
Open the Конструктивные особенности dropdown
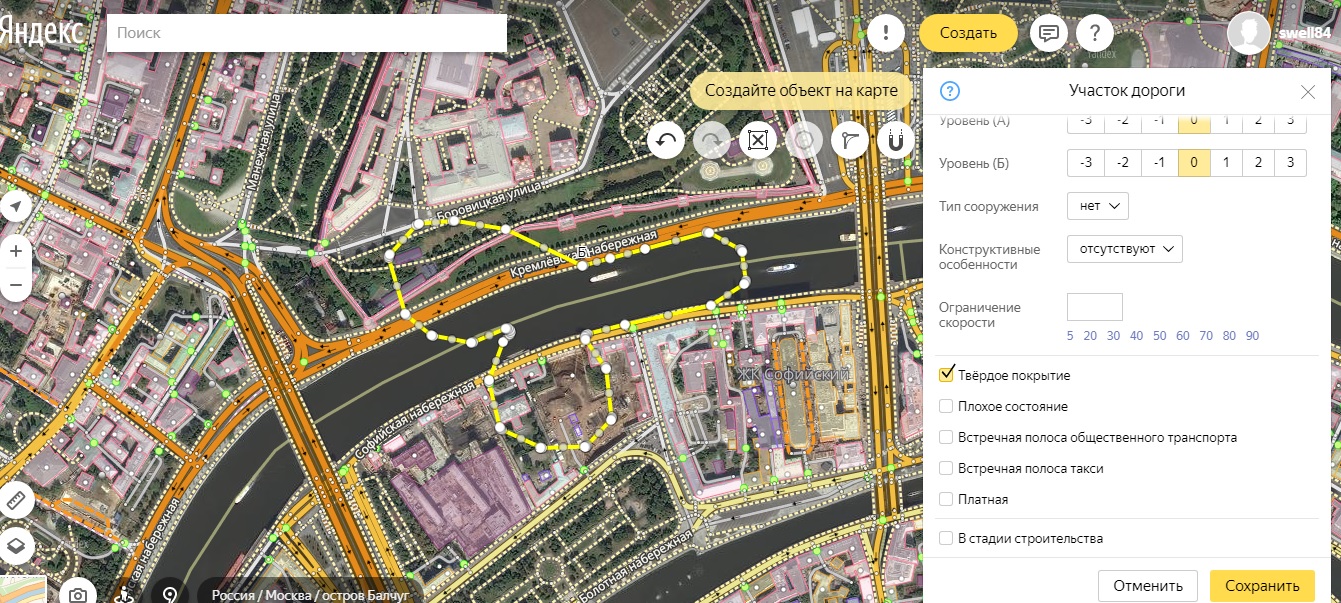pos(1125,249)
